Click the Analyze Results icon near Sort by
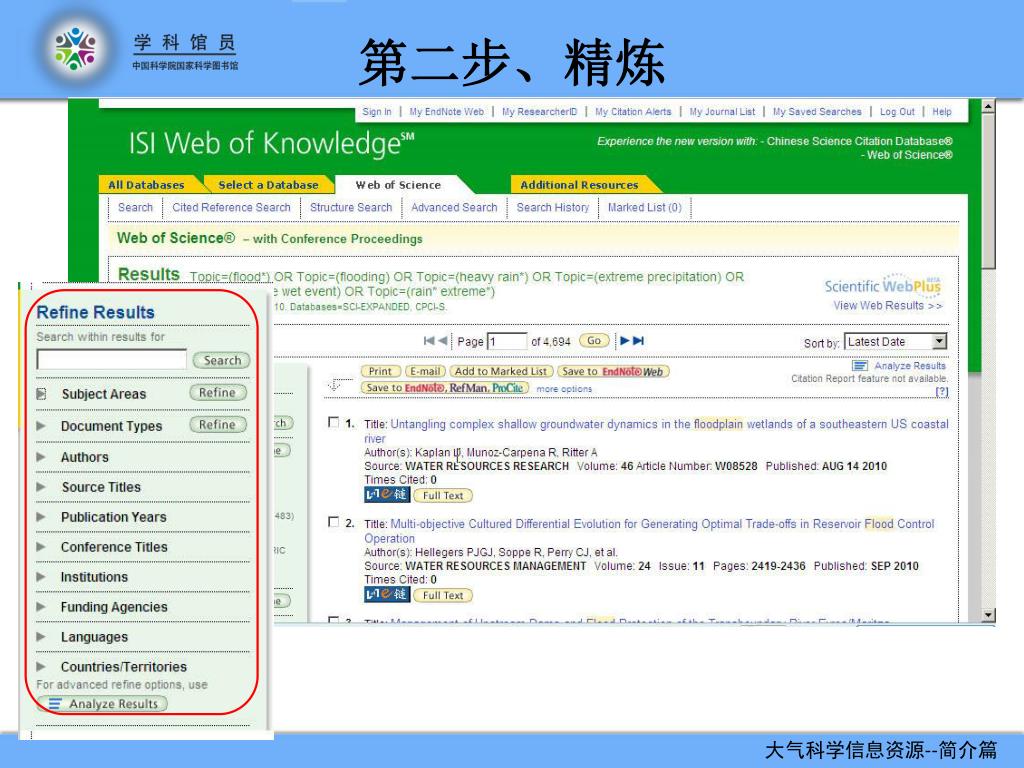The width and height of the screenshot is (1024, 768). tap(860, 366)
